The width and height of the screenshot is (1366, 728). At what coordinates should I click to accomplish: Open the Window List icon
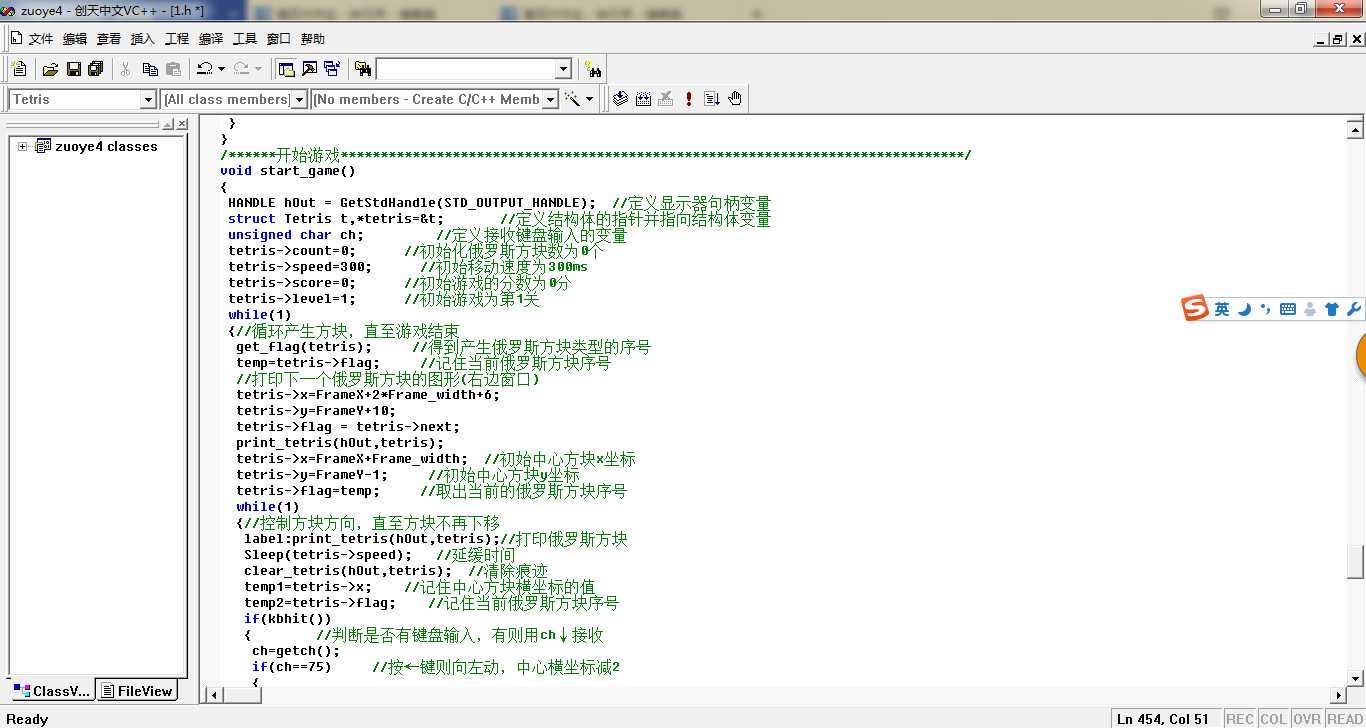coord(331,69)
